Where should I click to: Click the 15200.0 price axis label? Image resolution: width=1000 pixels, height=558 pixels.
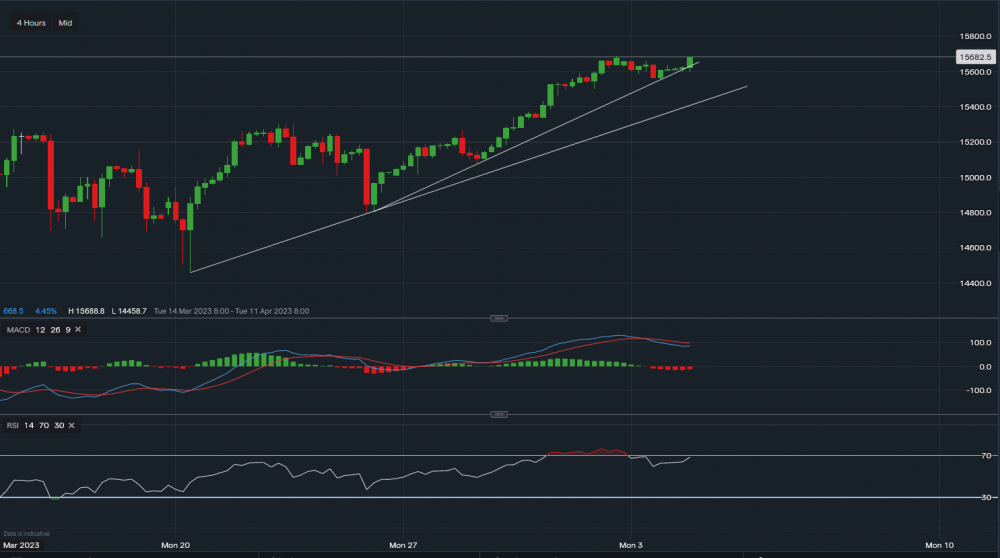976,142
